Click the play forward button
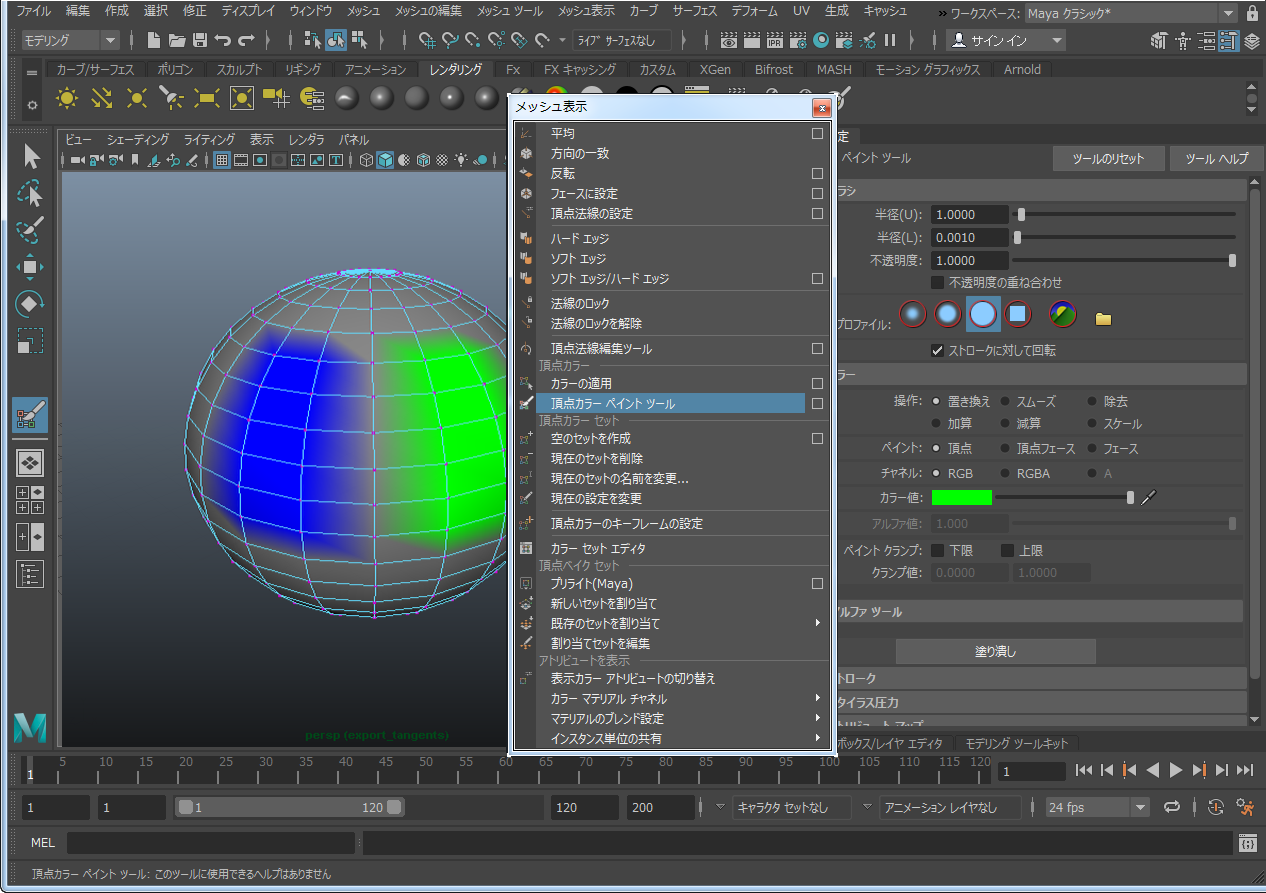The width and height of the screenshot is (1266, 893). 1176,770
